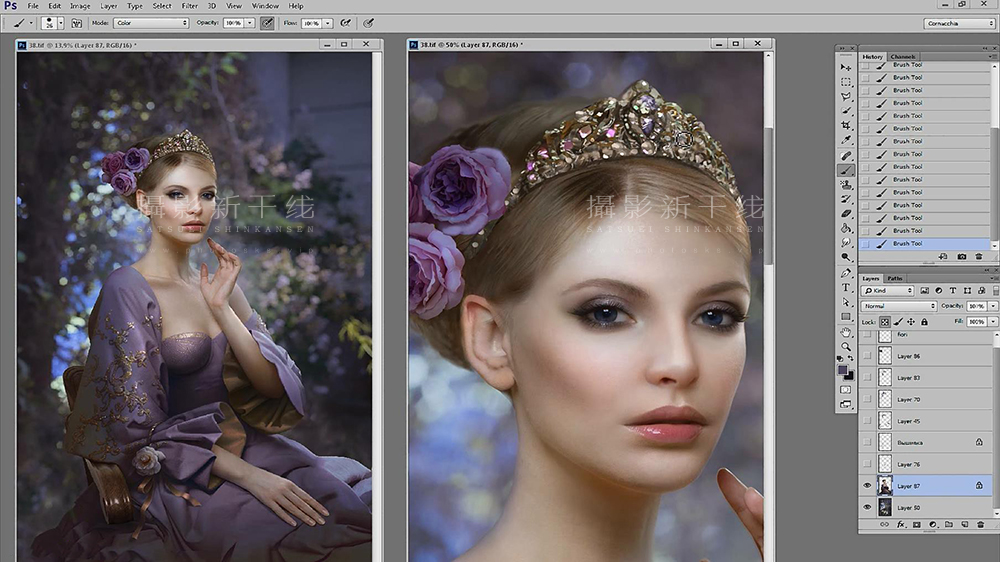Viewport: 1000px width, 562px height.
Task: Open brush Mode dropdown set to Color
Action: pyautogui.click(x=151, y=23)
